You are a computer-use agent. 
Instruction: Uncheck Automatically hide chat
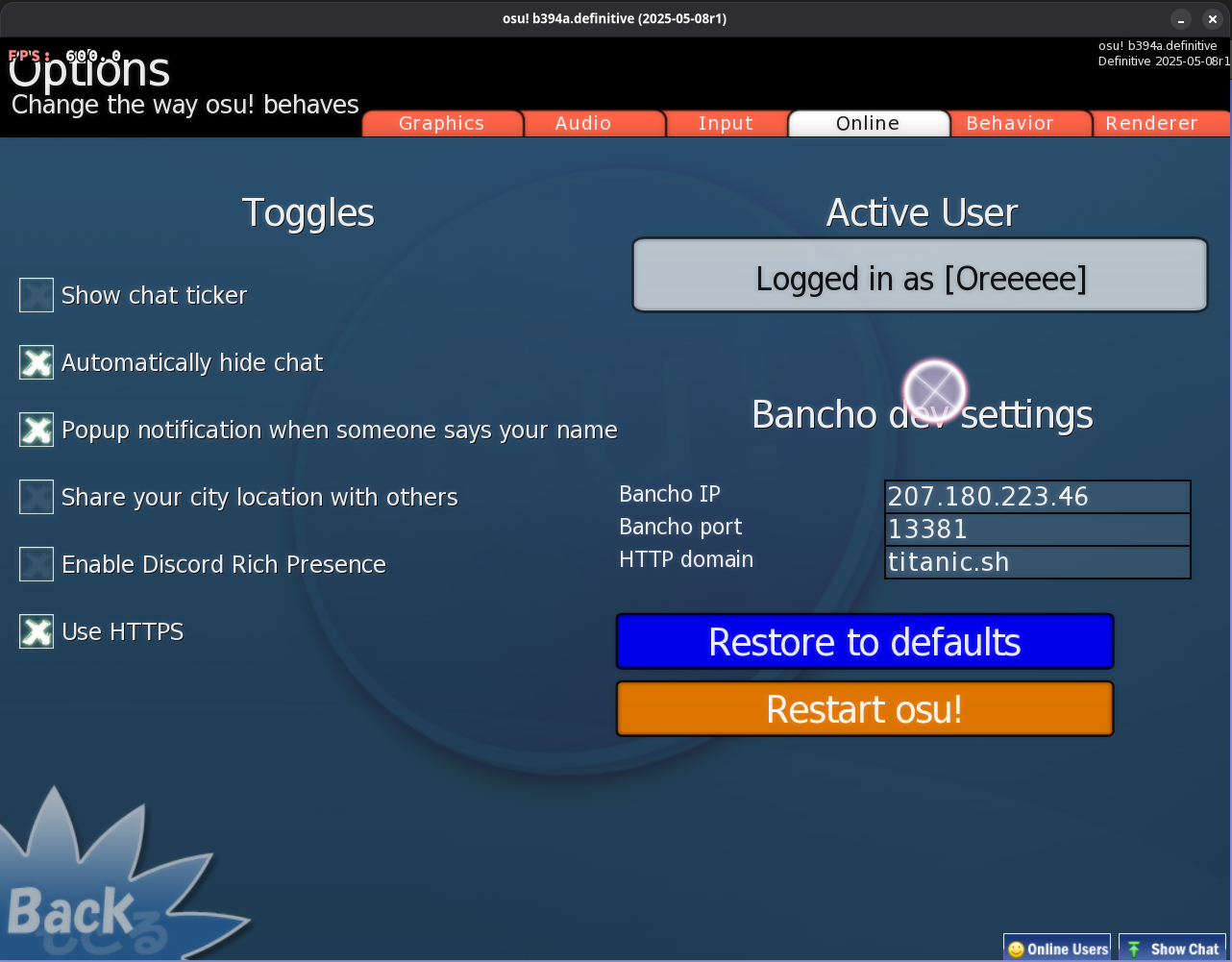[x=37, y=362]
